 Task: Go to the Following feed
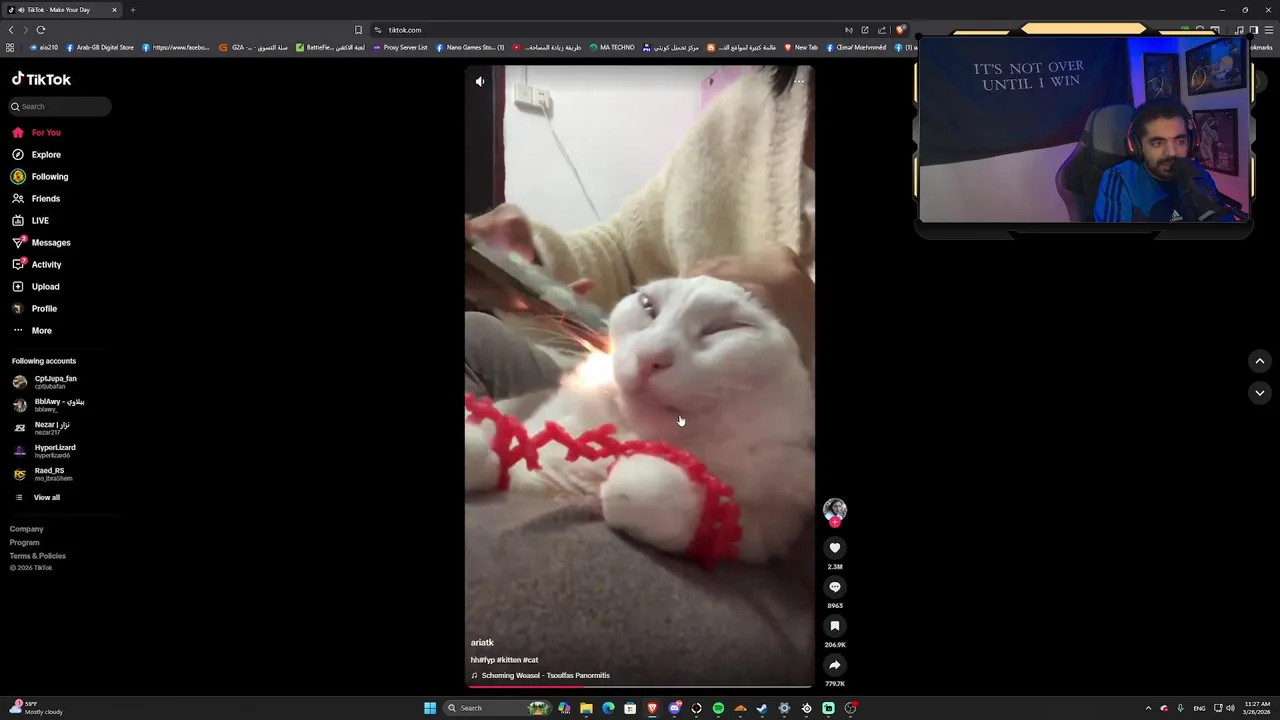point(40,176)
